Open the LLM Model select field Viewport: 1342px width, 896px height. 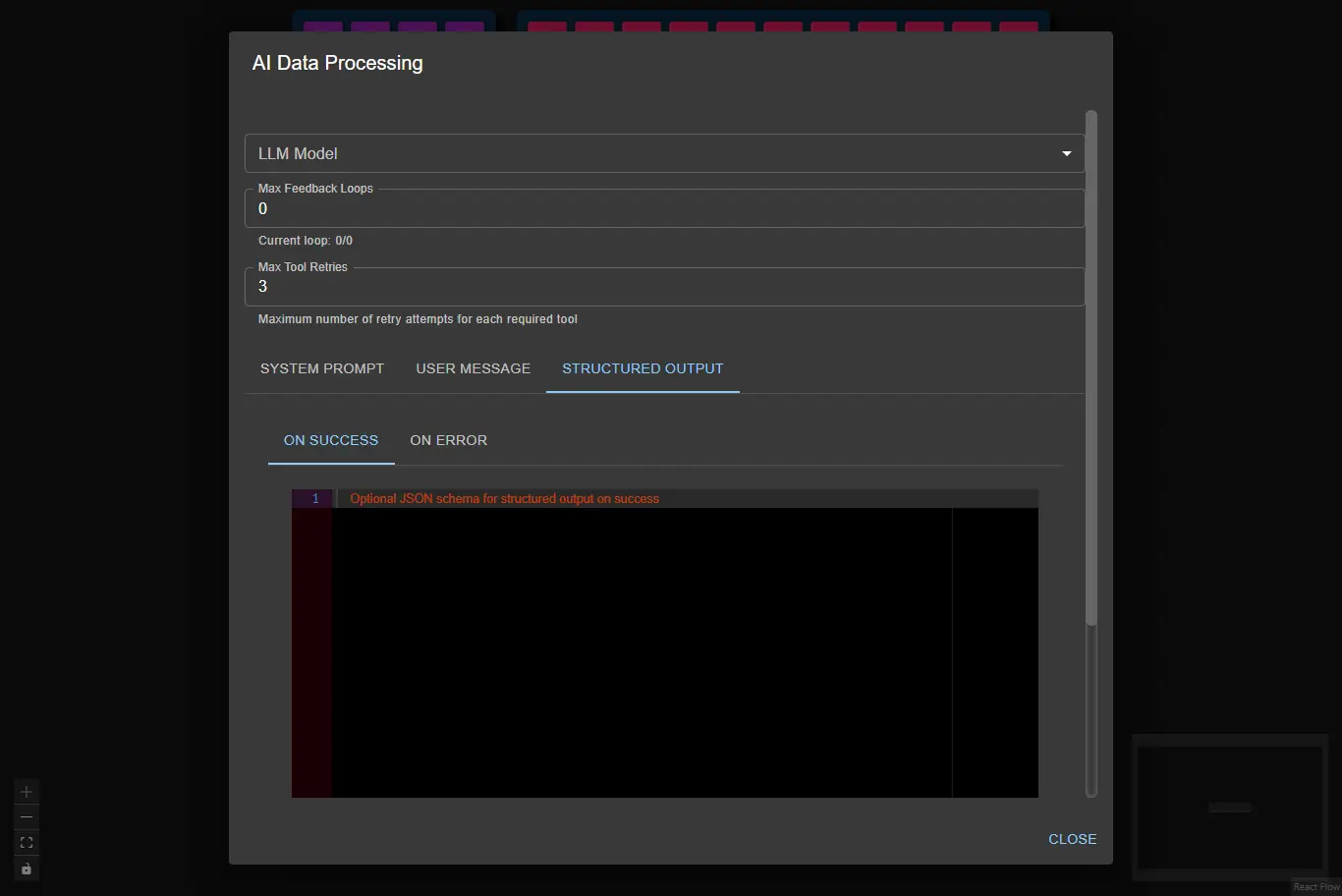(648, 154)
